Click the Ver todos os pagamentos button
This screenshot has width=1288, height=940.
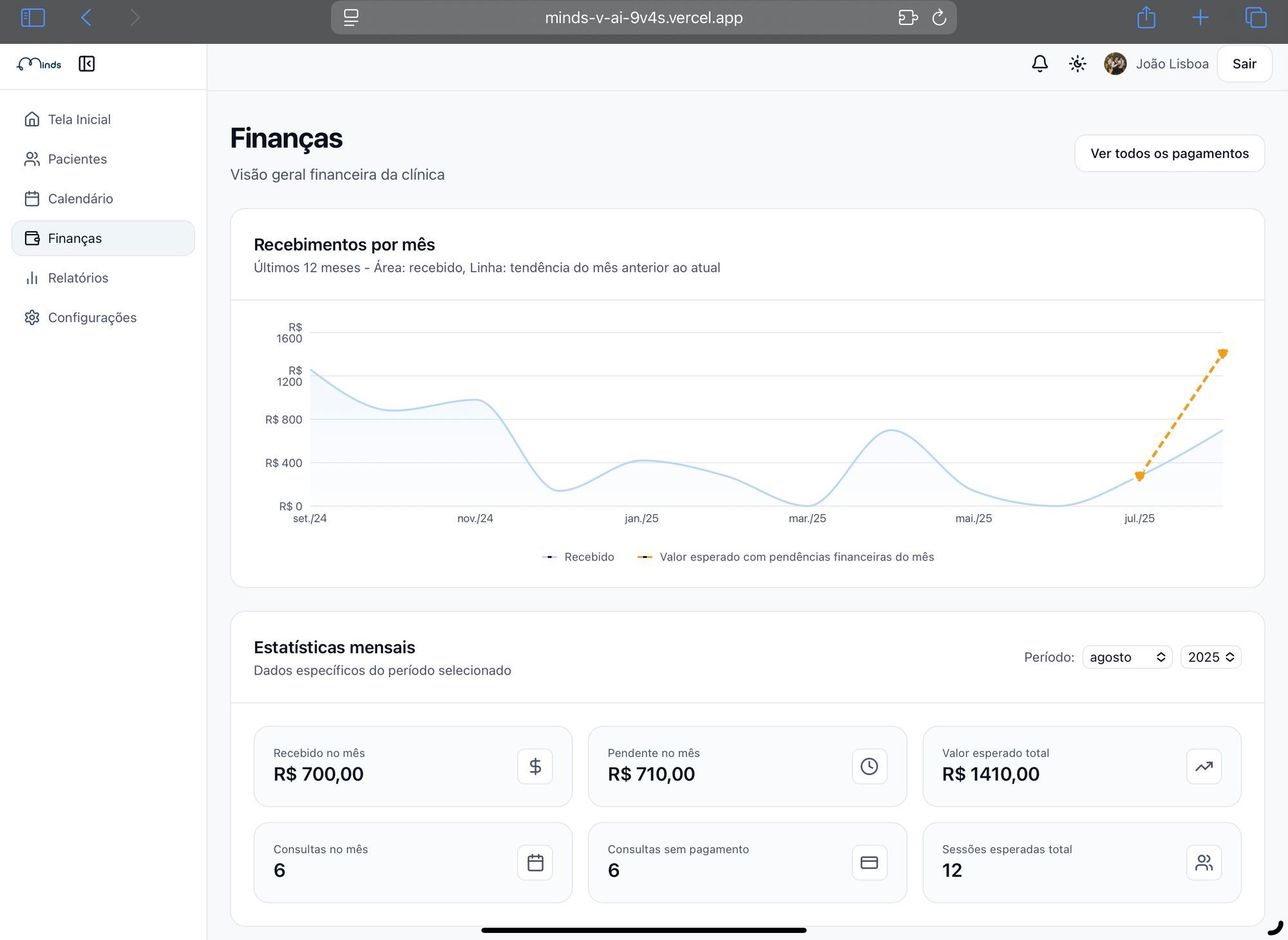(x=1169, y=153)
